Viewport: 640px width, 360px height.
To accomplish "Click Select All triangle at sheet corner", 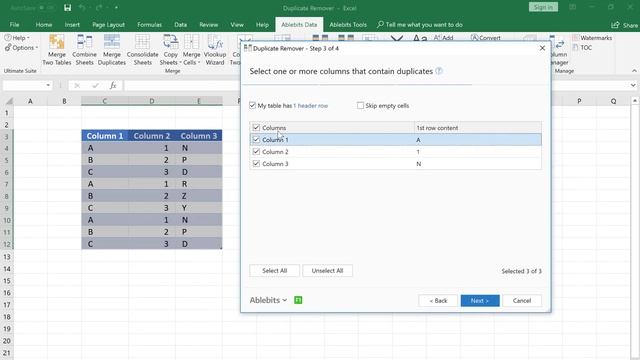I will [9, 101].
